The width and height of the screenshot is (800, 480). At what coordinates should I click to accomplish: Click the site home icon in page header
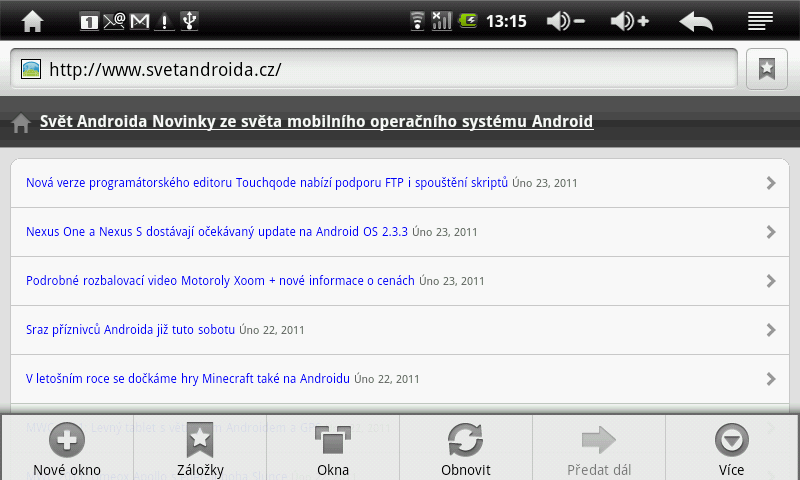21,123
